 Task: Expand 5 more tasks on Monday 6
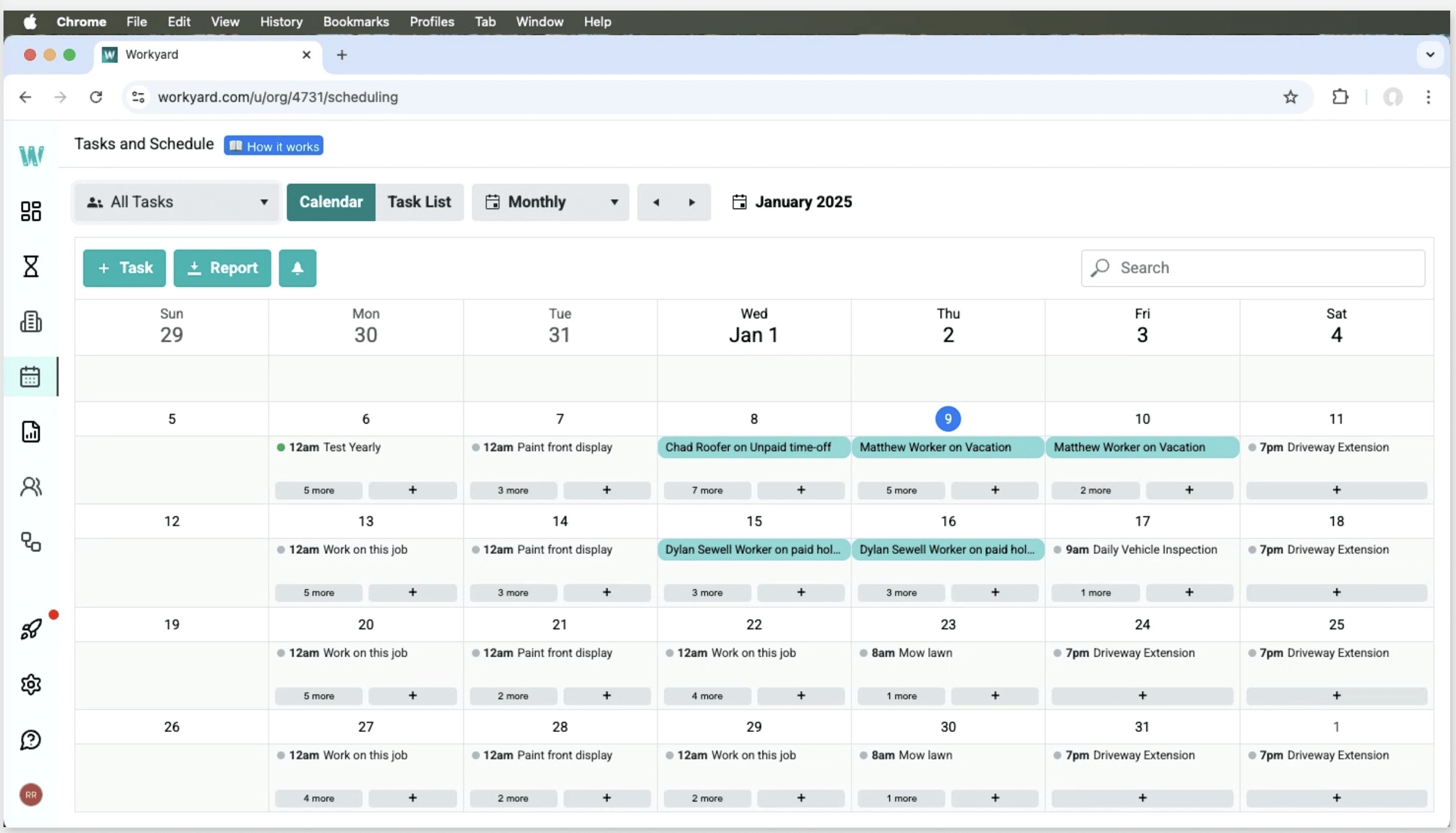[318, 490]
